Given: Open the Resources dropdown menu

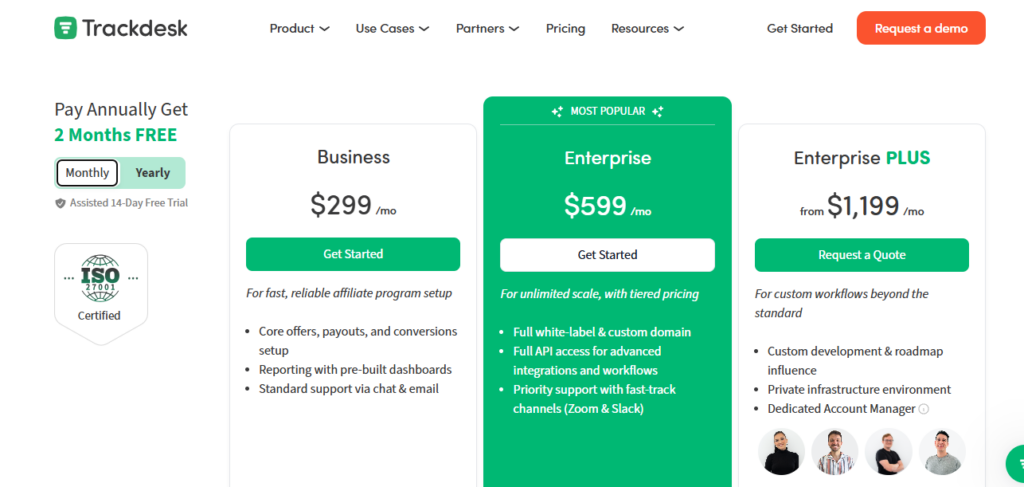Looking at the screenshot, I should click(x=647, y=28).
